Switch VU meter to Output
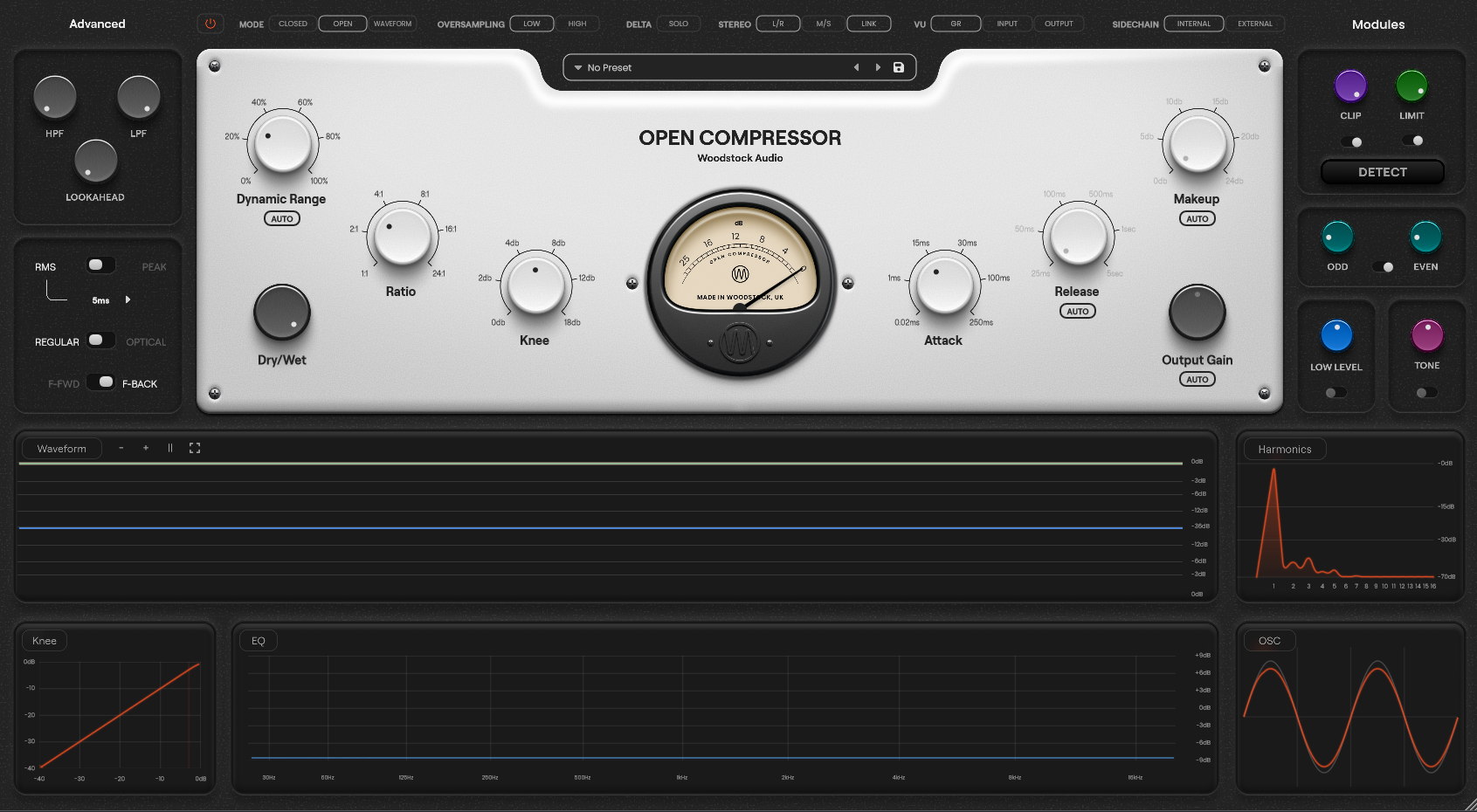Viewport: 1477px width, 812px height. [1059, 24]
